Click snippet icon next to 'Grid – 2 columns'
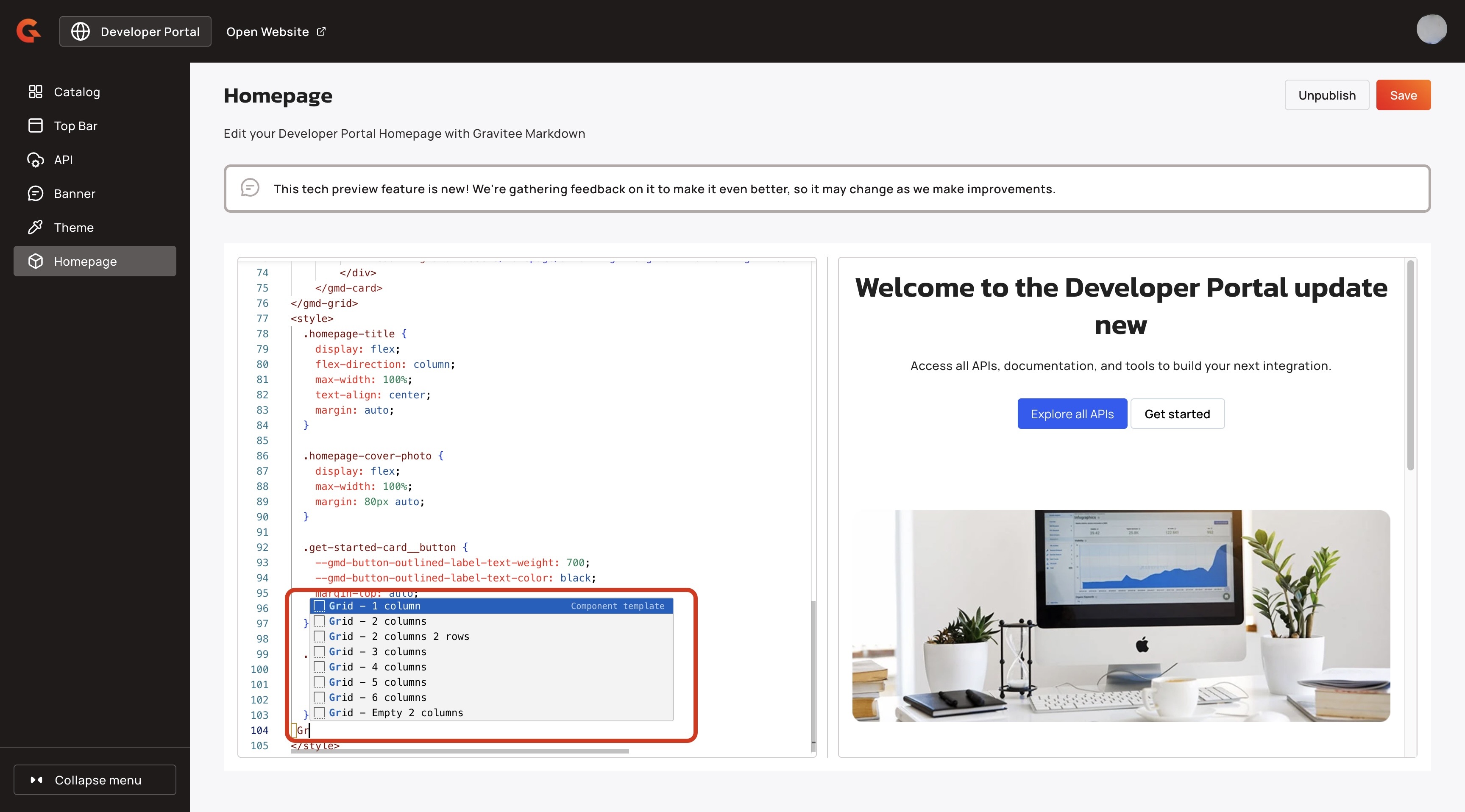The height and width of the screenshot is (812, 1465). [x=319, y=621]
